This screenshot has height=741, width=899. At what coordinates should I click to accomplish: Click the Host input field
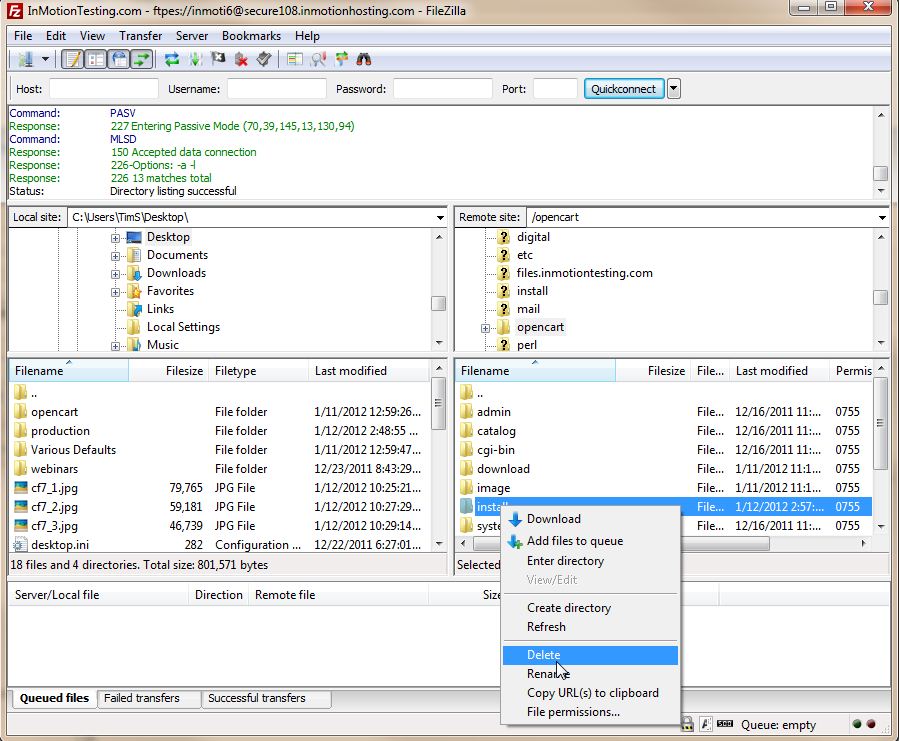point(103,89)
